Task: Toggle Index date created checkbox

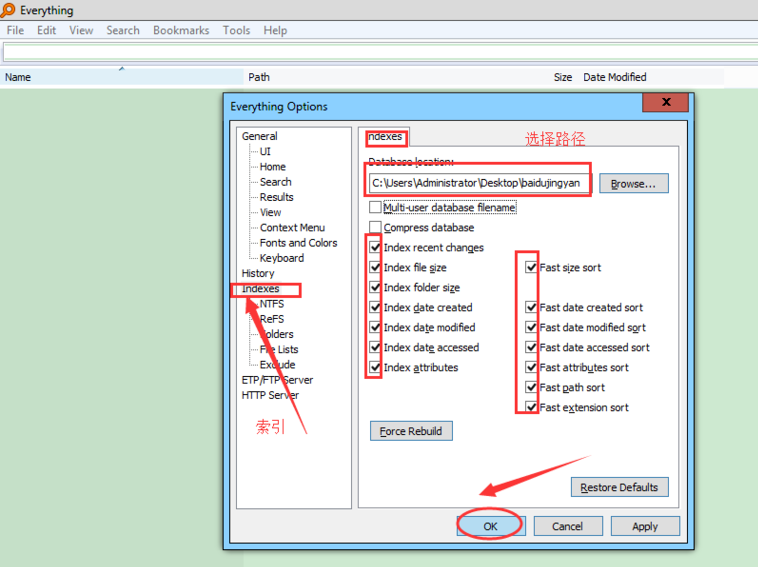Action: tap(375, 307)
